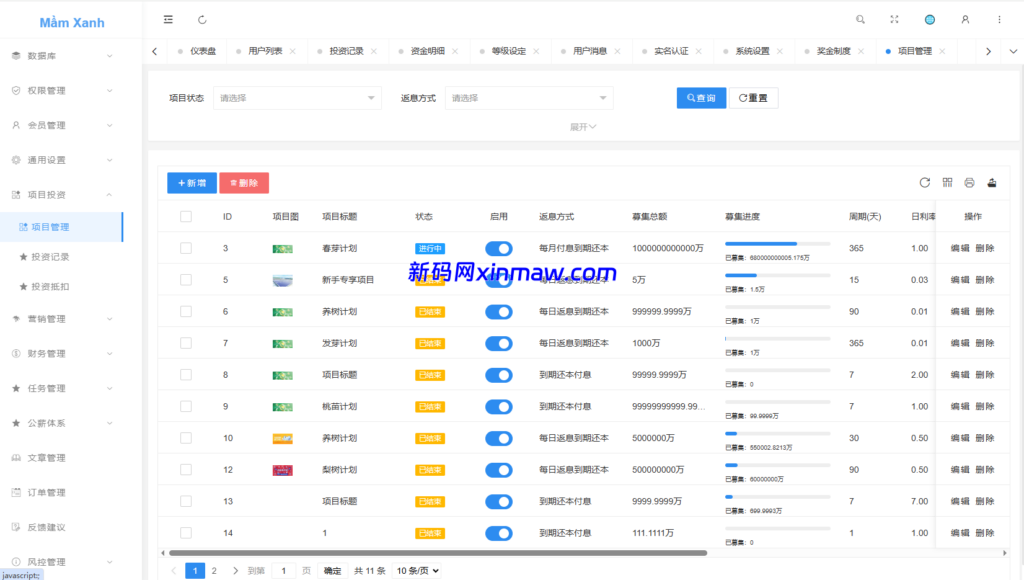Open the user profile icon
The height and width of the screenshot is (580, 1024).
pyautogui.click(x=965, y=20)
